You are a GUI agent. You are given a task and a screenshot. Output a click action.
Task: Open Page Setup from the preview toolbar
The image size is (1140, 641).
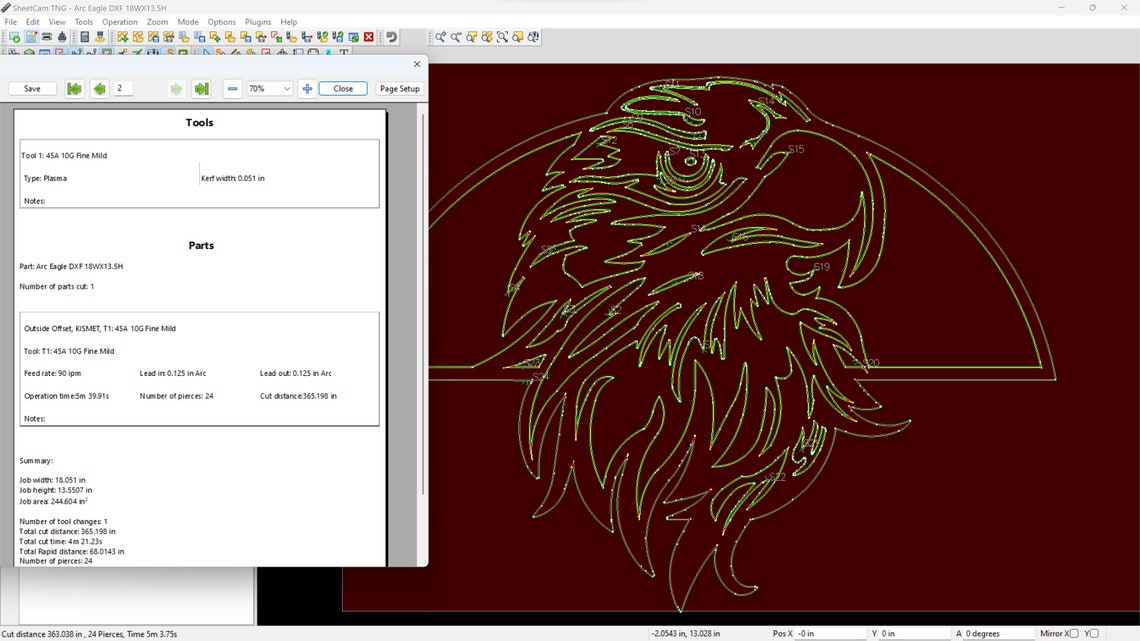point(399,88)
